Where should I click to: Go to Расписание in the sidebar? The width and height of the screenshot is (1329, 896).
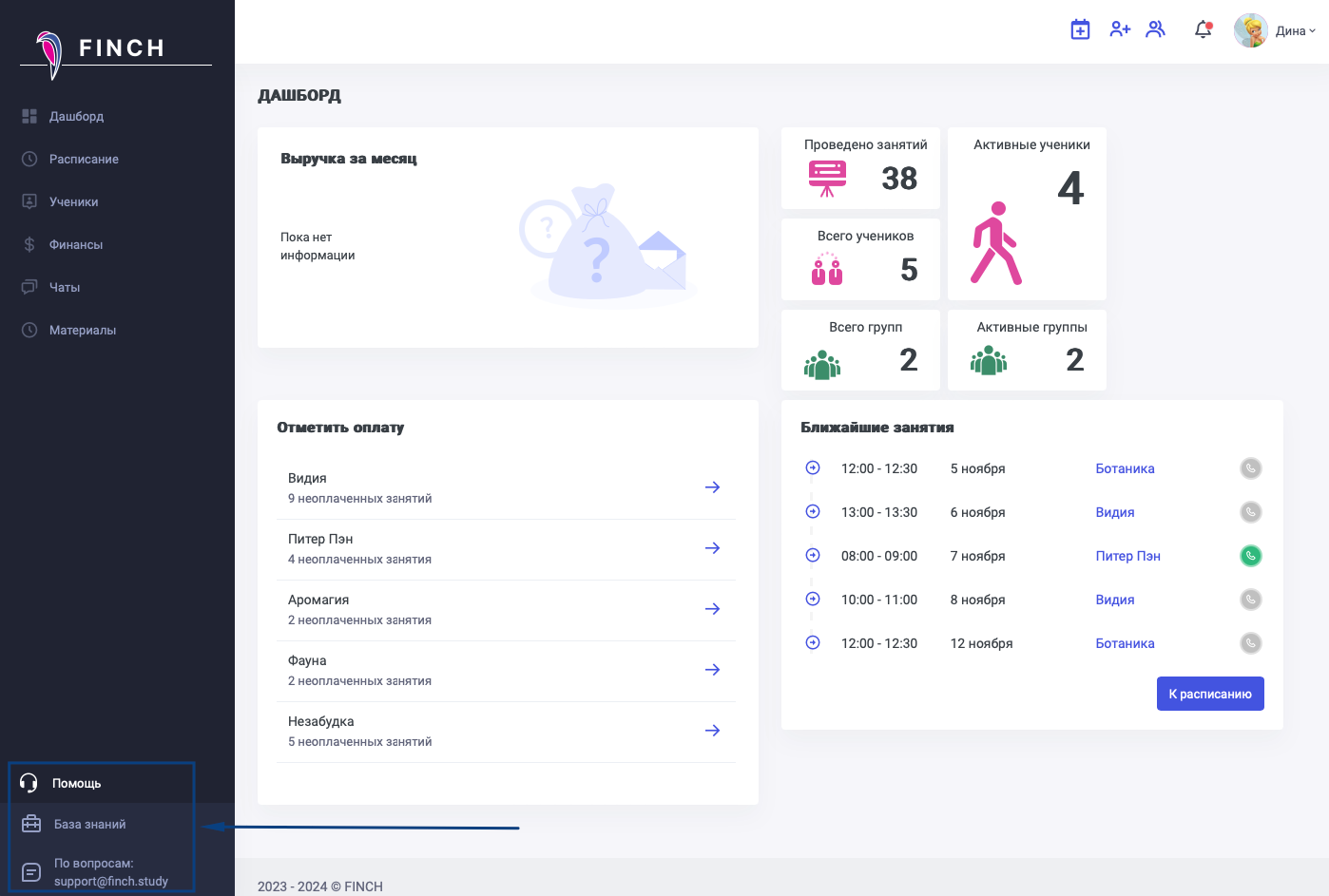84,160
